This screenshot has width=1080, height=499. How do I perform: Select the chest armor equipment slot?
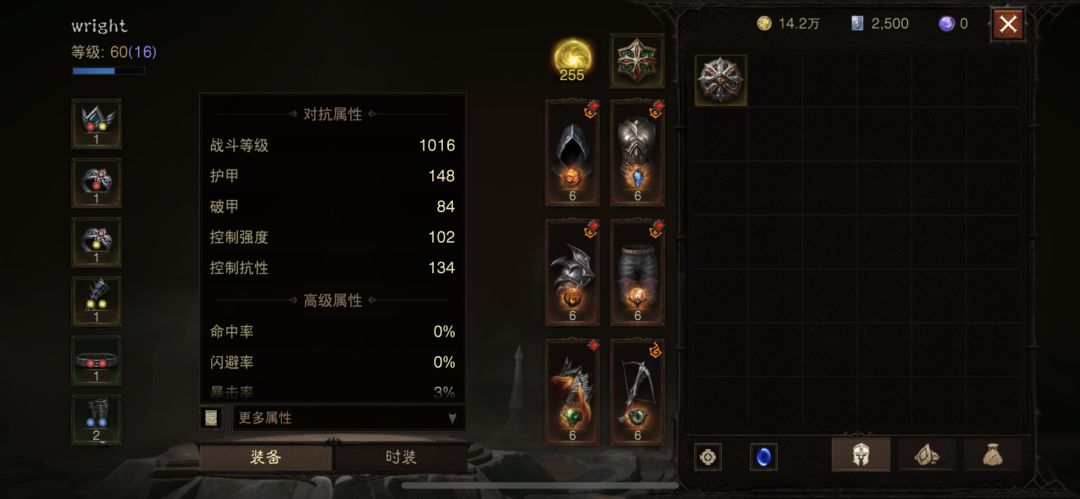637,152
